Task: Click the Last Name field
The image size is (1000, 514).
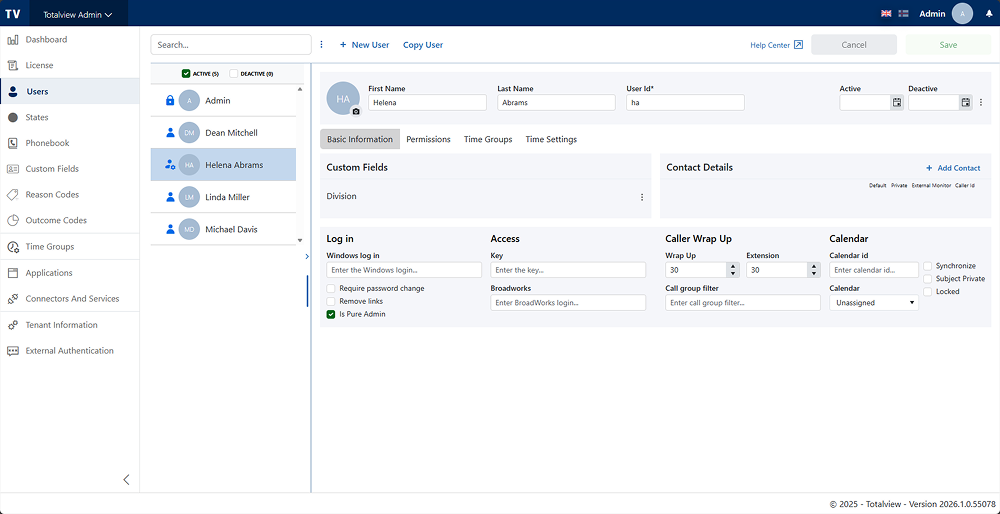Action: click(x=556, y=103)
